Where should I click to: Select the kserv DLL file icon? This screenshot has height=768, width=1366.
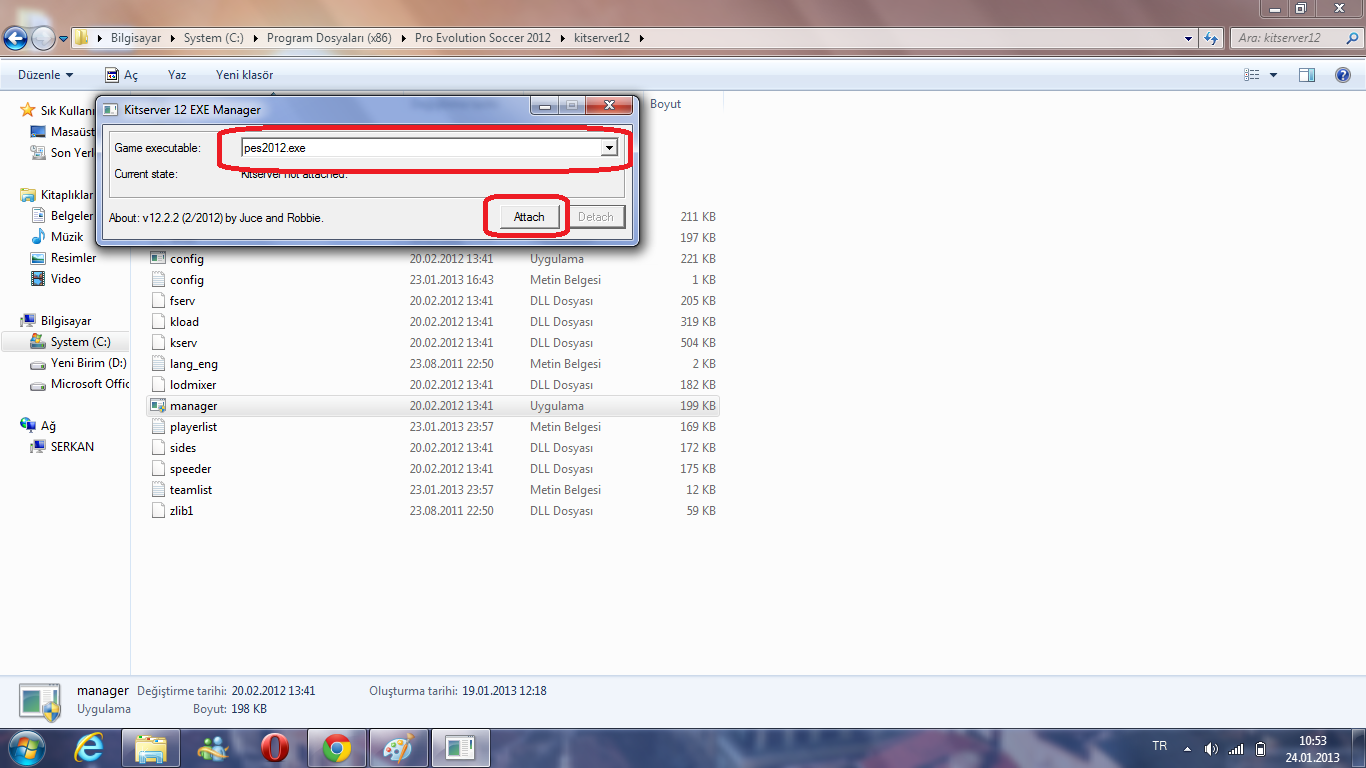pos(157,343)
